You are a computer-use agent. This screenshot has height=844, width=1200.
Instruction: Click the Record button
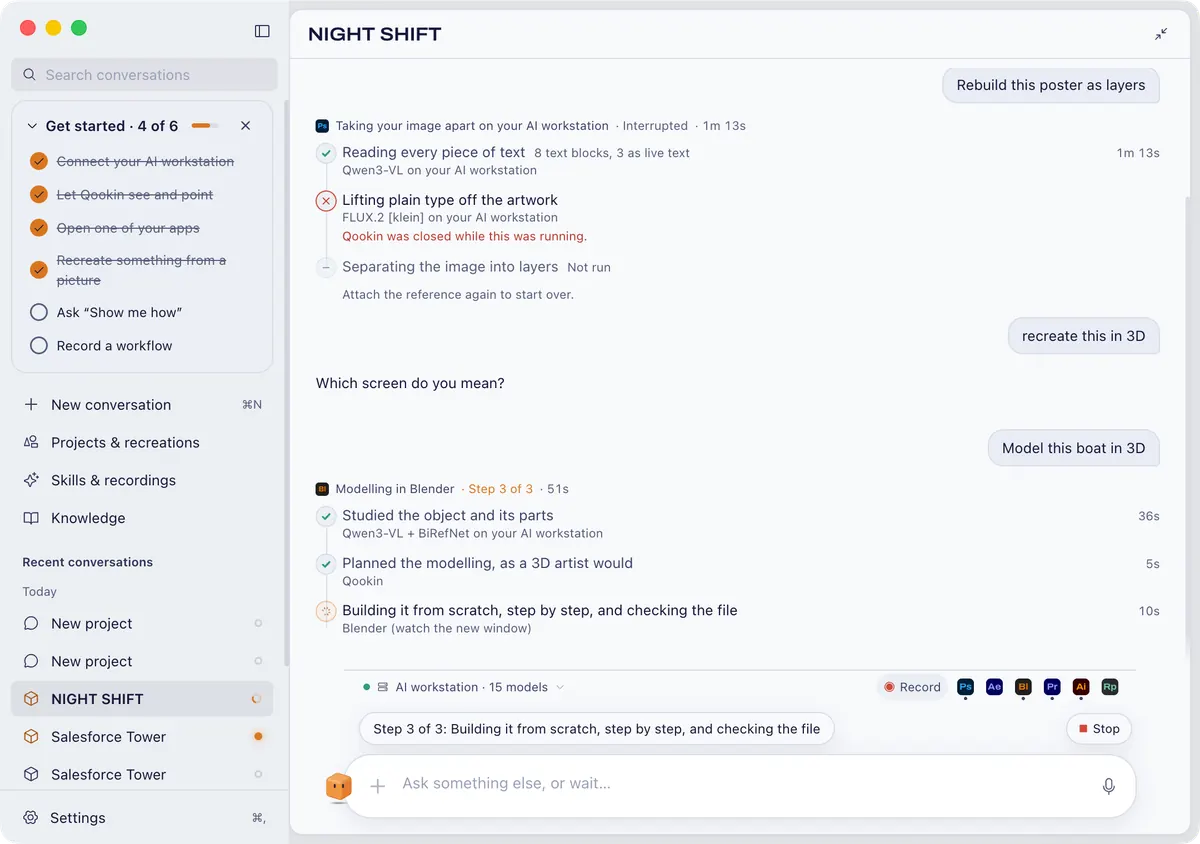(912, 687)
